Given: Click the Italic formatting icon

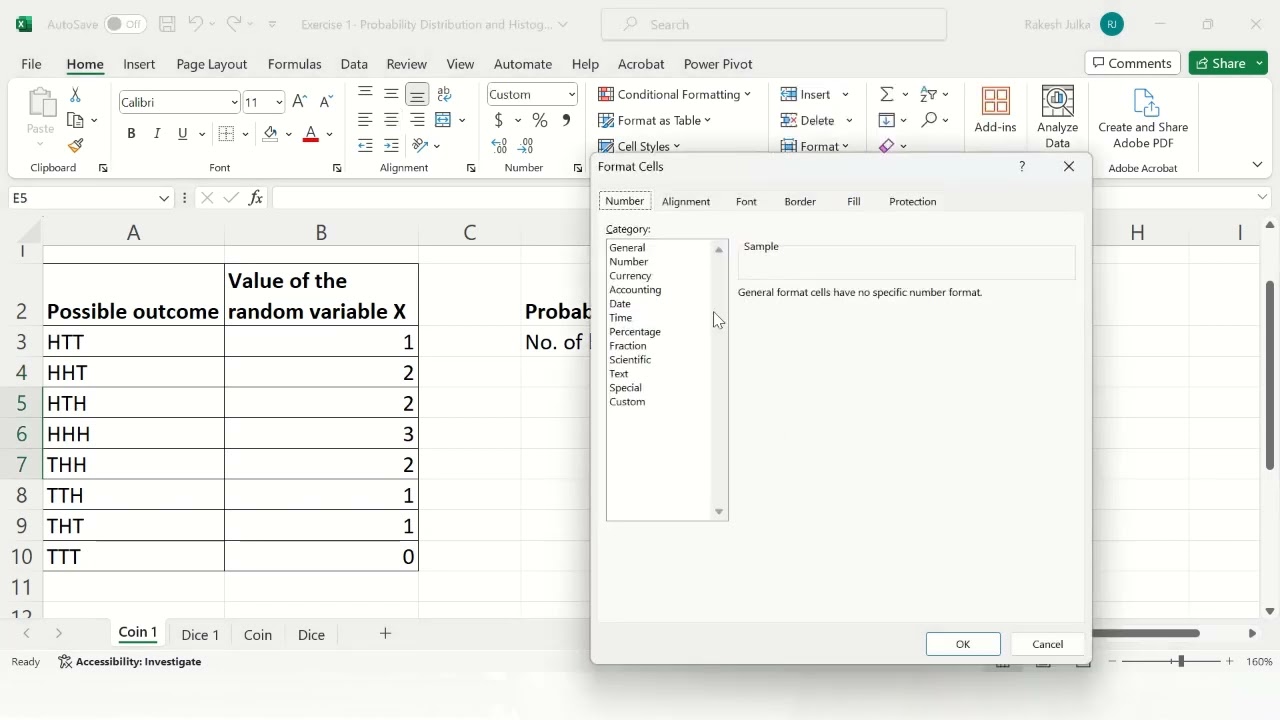Looking at the screenshot, I should 157,134.
